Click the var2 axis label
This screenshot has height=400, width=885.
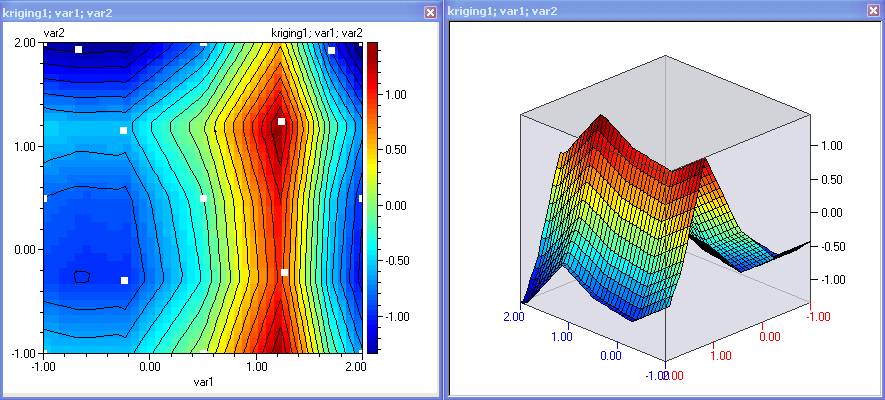pos(54,33)
